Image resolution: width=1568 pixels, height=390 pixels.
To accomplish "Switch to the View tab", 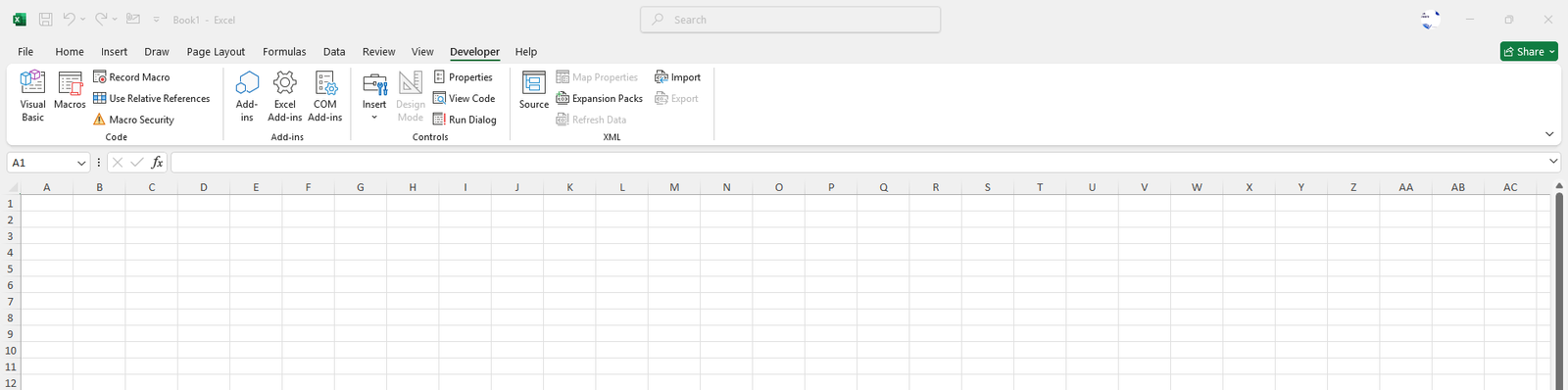I will [422, 52].
